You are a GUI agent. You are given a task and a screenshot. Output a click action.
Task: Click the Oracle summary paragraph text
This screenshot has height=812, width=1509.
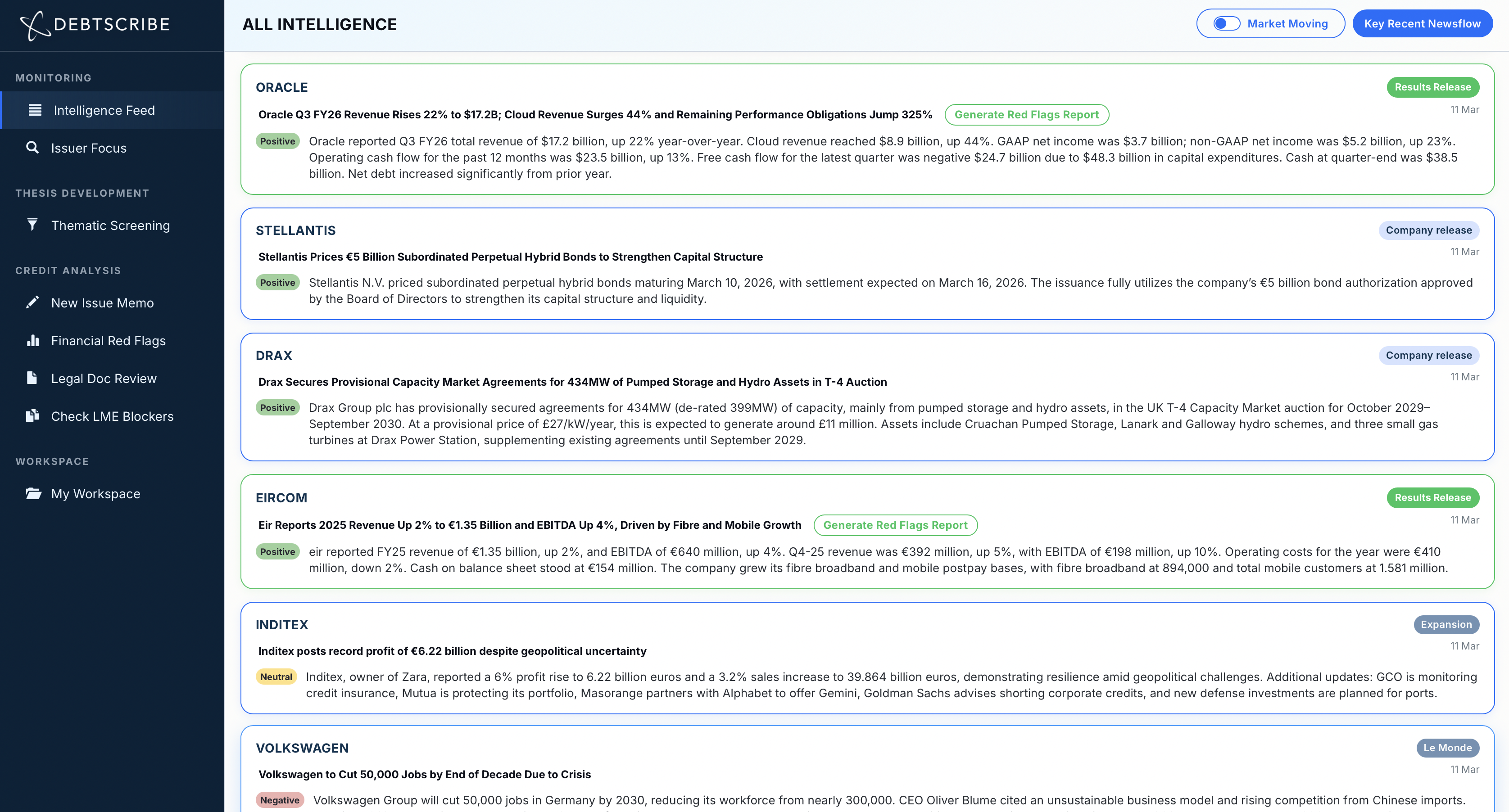[x=884, y=158]
